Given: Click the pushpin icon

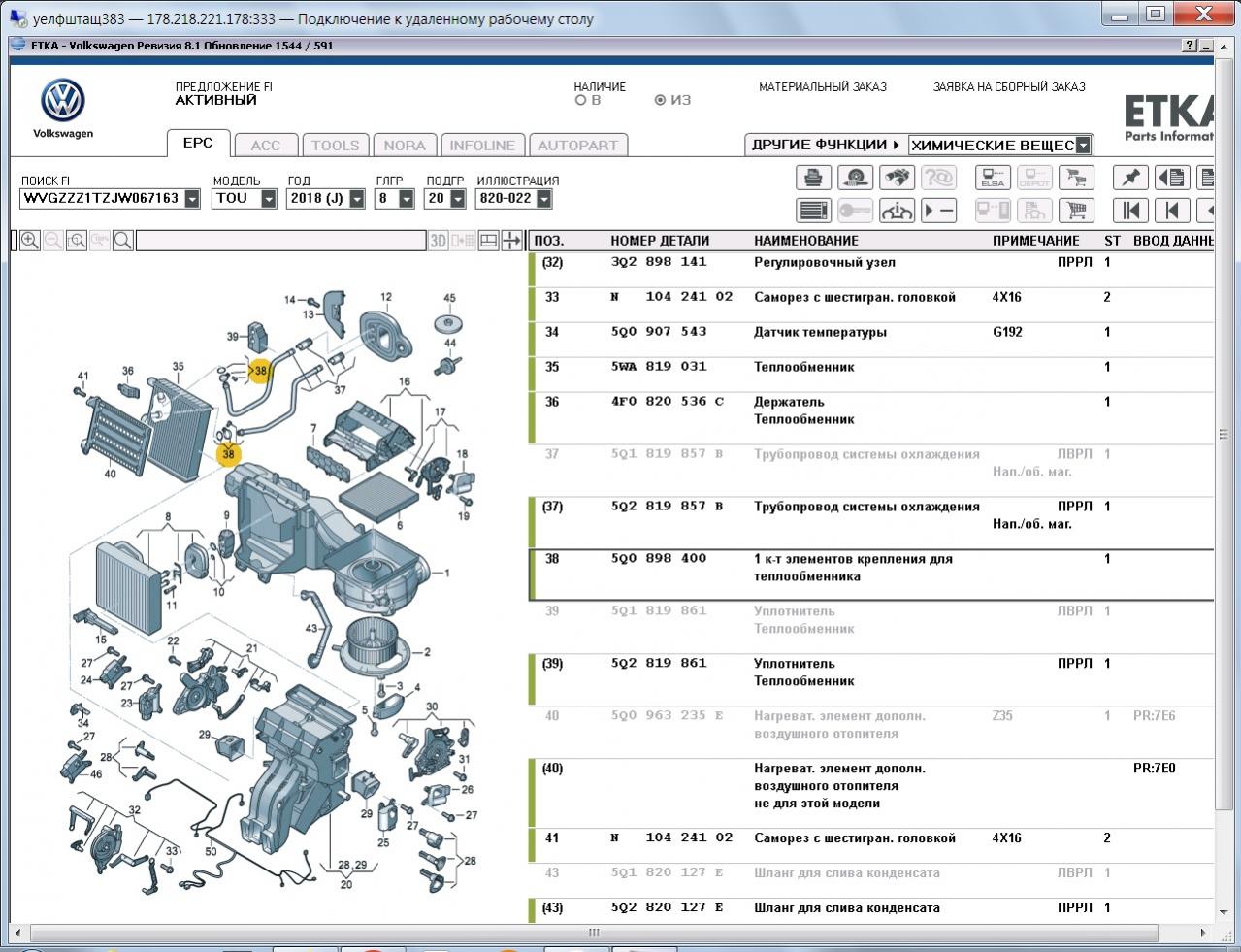Looking at the screenshot, I should tap(1130, 179).
